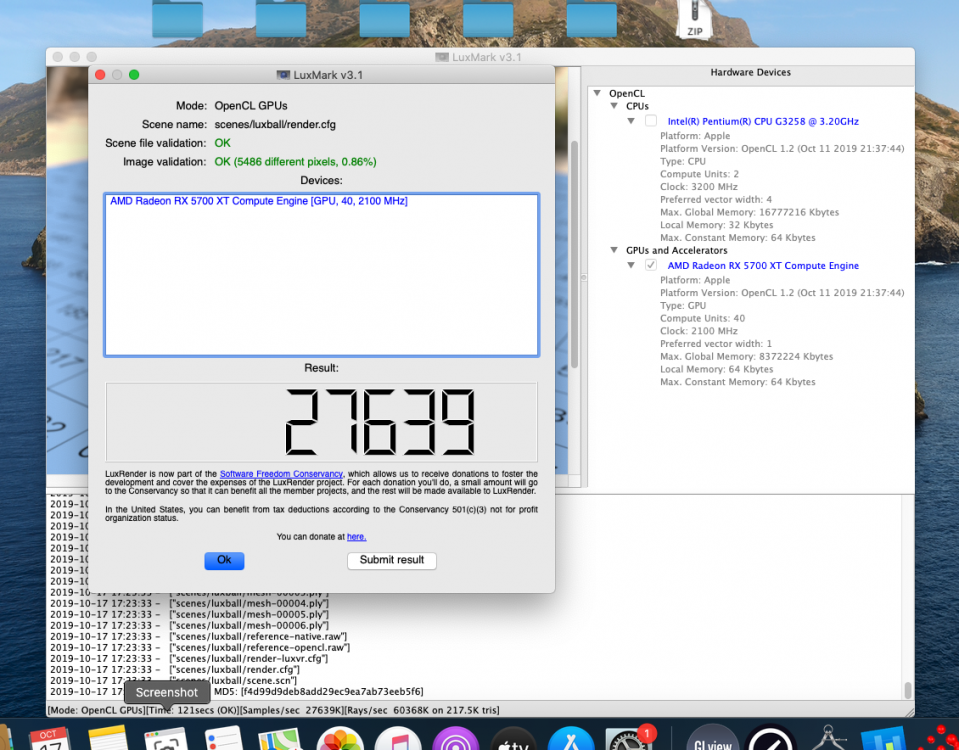The image size is (959, 750).
Task: Select 'Preferred vector width: 4' row
Action: pos(716,199)
